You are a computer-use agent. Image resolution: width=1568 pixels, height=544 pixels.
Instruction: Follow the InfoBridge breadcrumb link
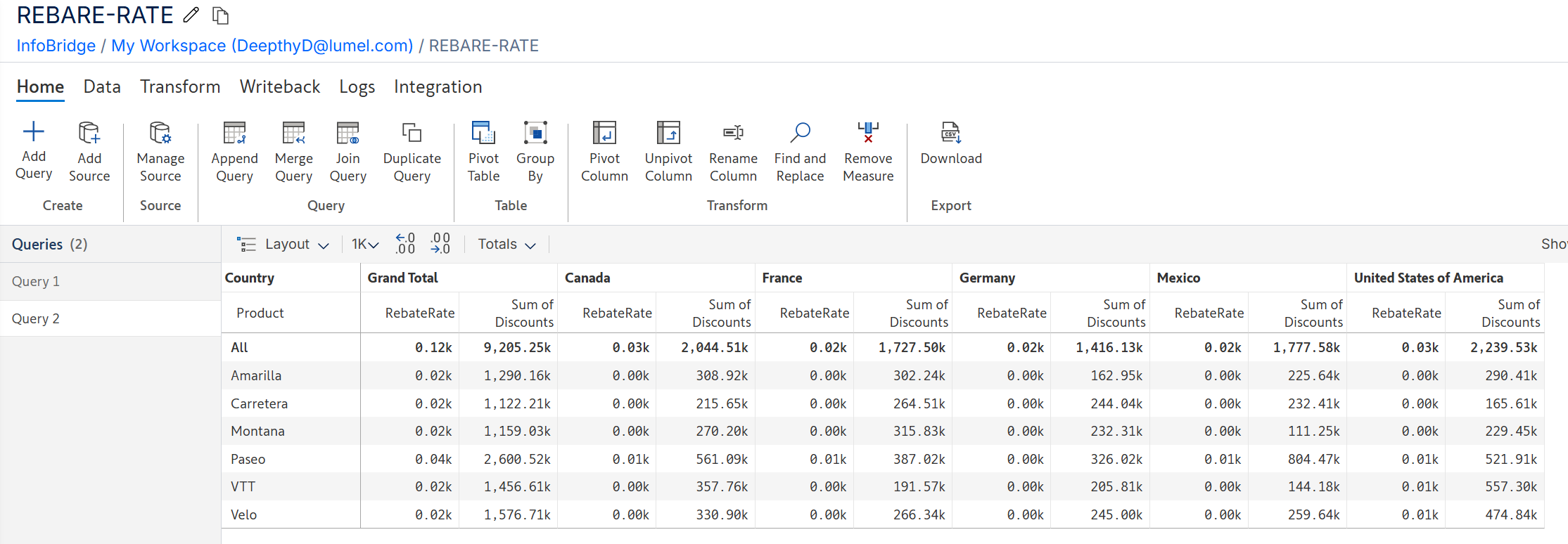[x=56, y=46]
